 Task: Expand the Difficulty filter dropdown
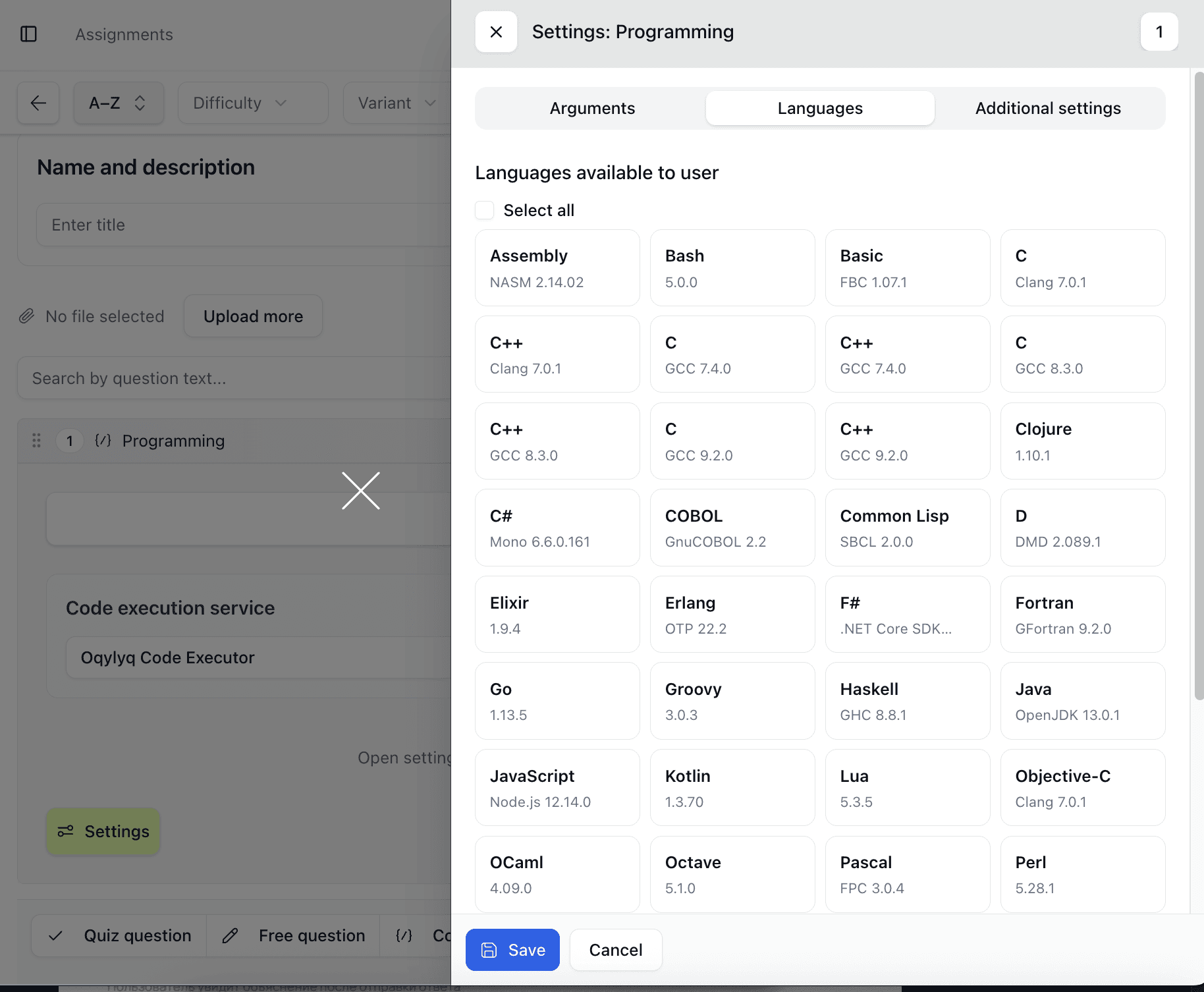click(253, 103)
